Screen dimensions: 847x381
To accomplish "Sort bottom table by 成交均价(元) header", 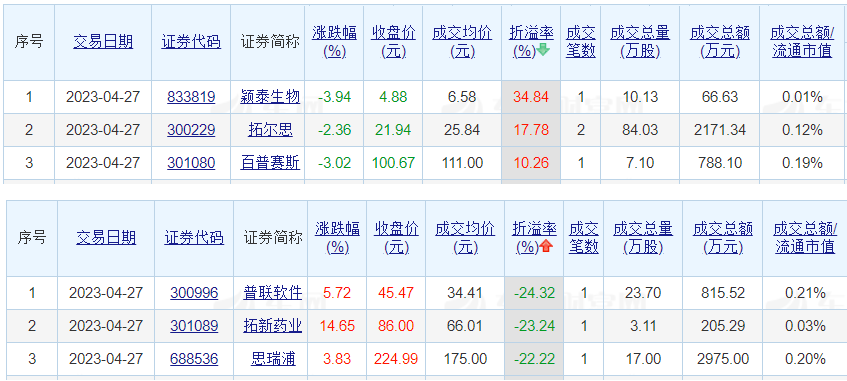I will [x=465, y=238].
